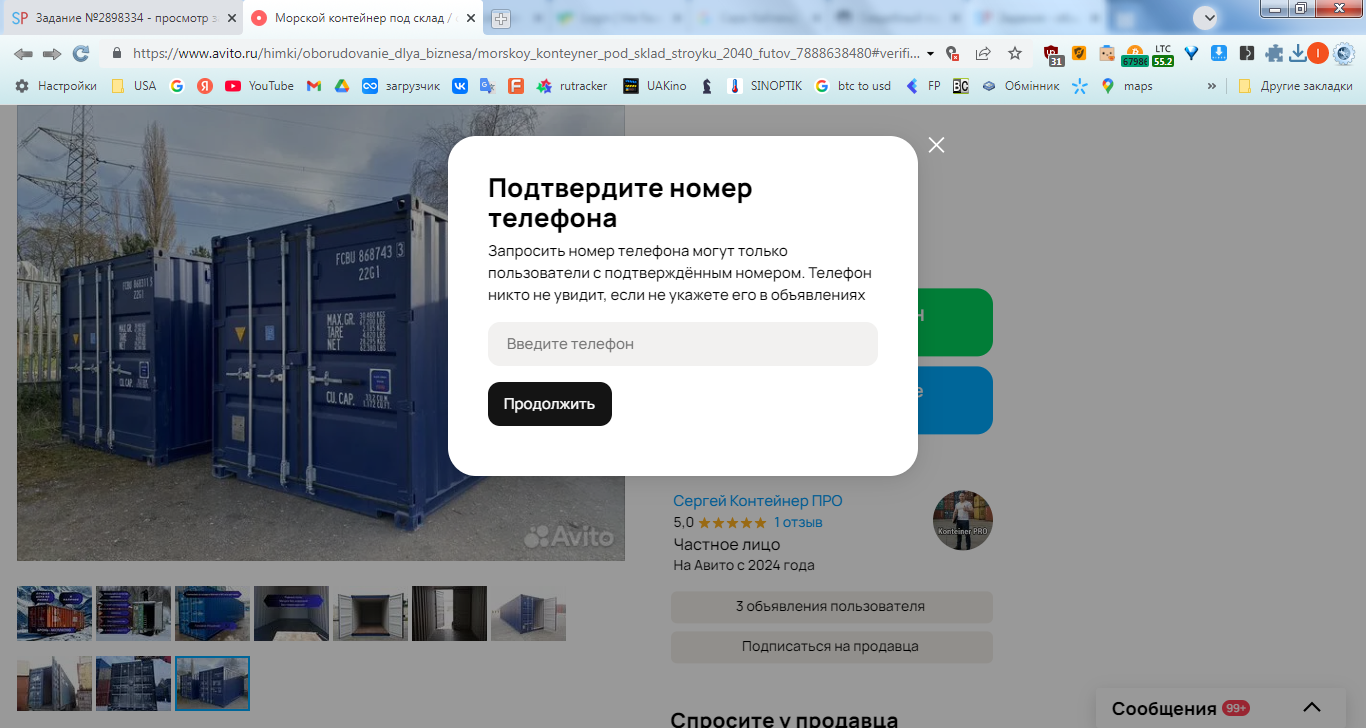Open the FP bookmark

(x=923, y=86)
